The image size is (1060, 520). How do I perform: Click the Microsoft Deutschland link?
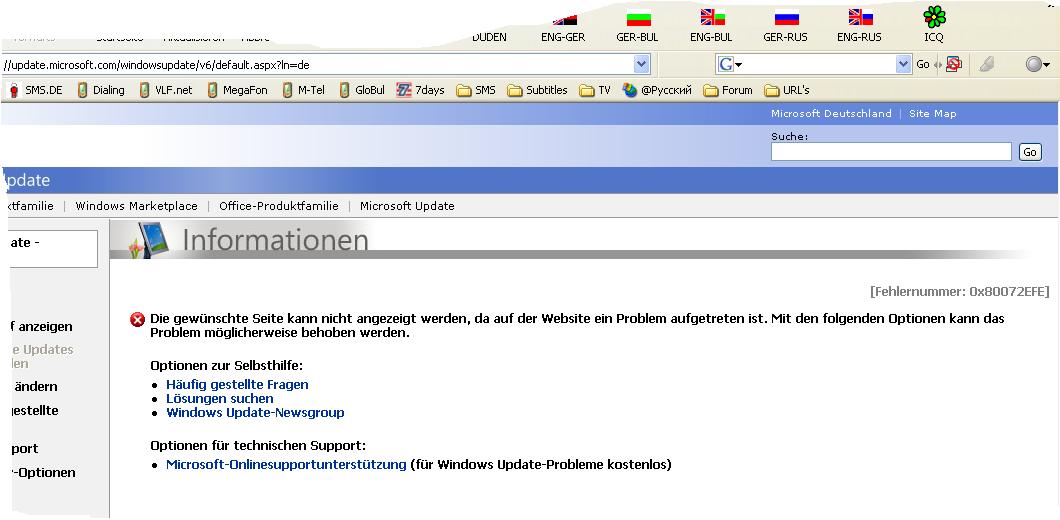[831, 114]
